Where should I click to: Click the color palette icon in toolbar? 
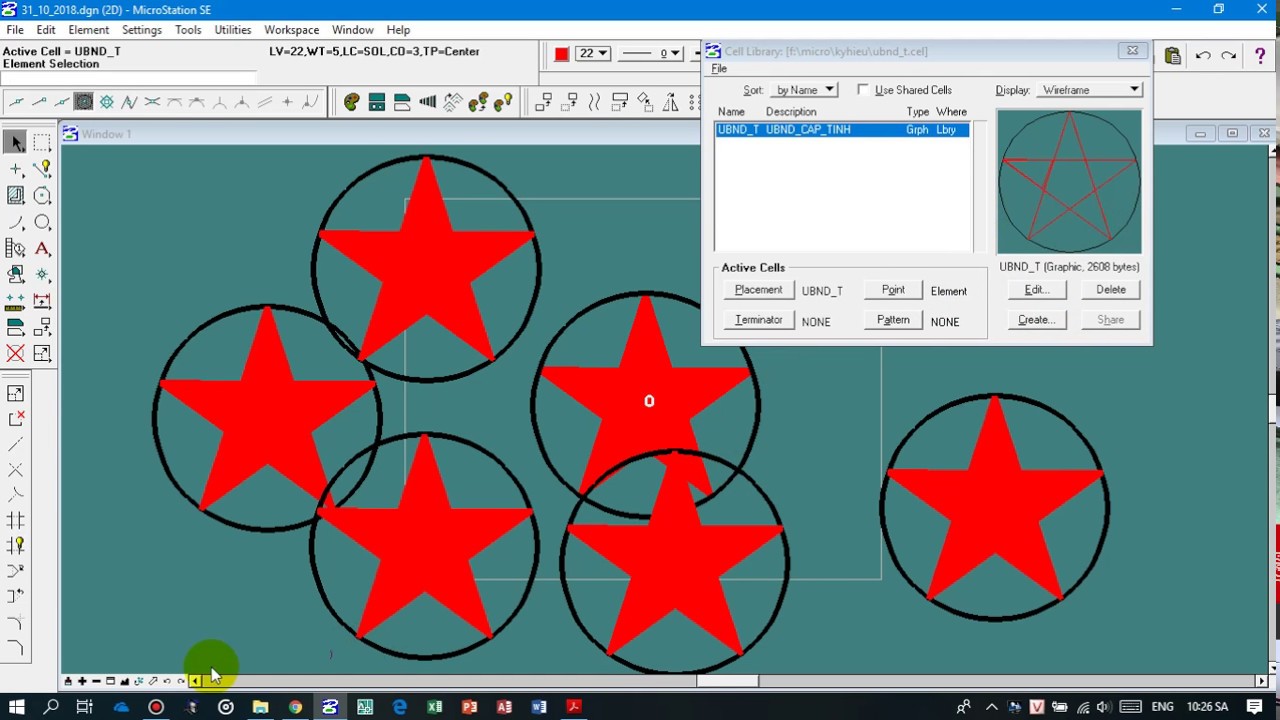351,102
